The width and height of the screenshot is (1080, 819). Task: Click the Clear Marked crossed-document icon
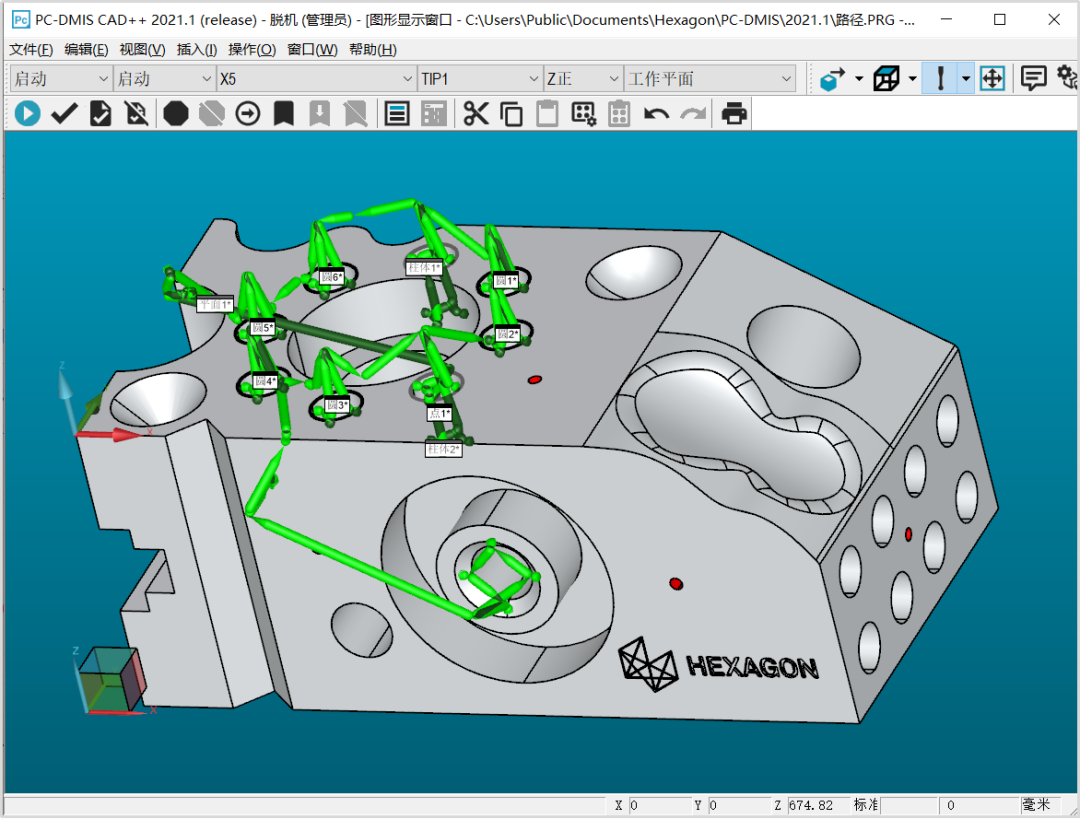[136, 114]
